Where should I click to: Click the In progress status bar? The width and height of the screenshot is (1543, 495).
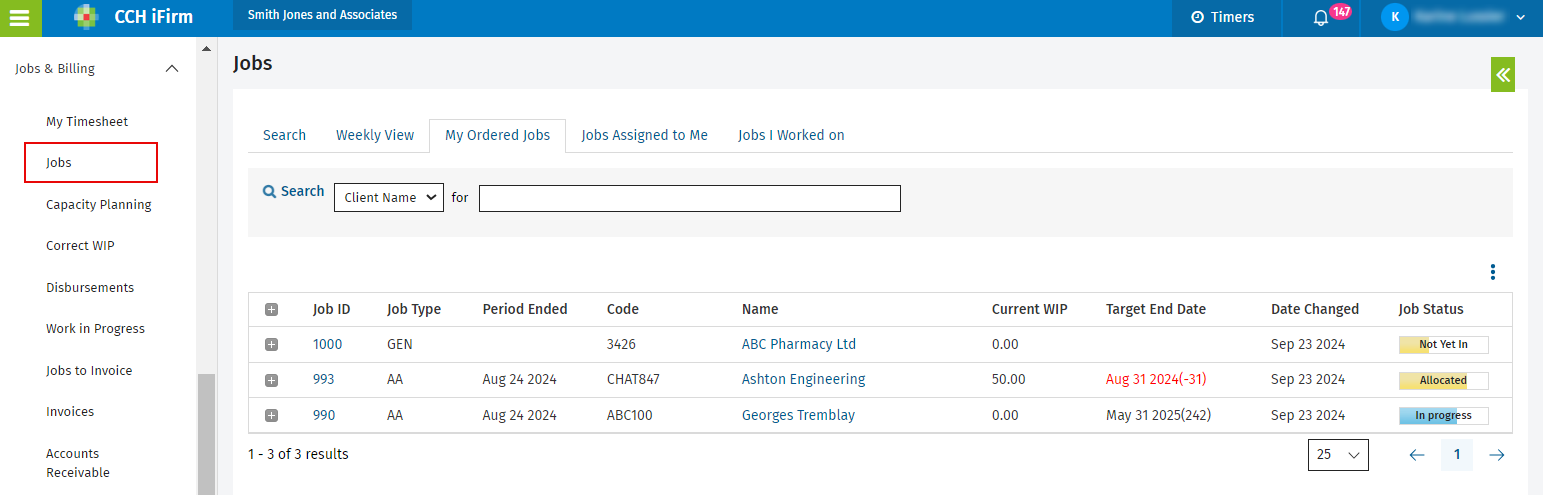[1443, 415]
